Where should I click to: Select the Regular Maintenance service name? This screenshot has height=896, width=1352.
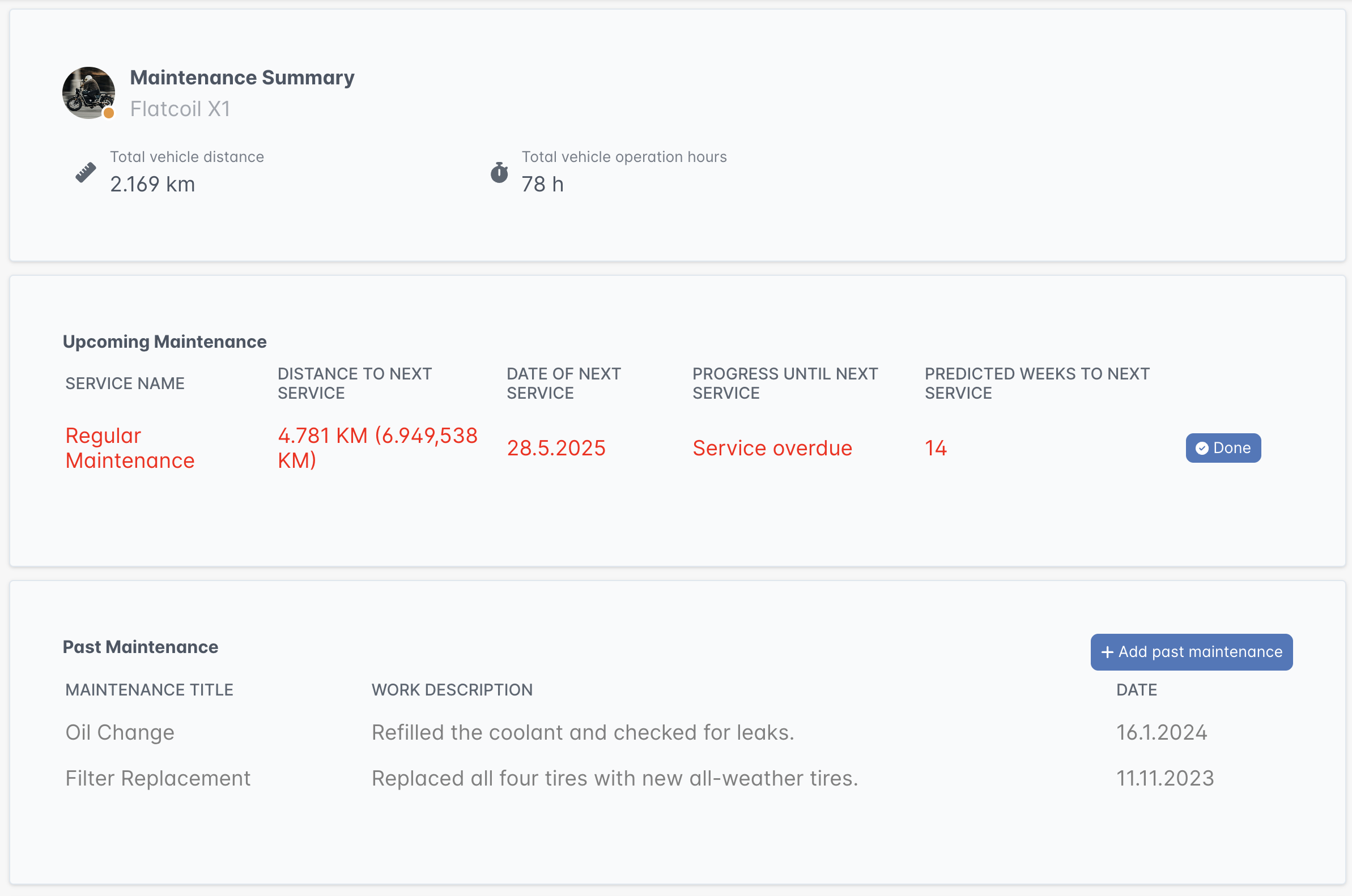[x=130, y=448]
